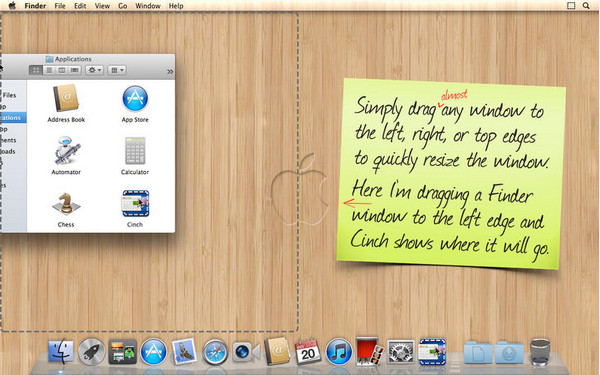Open Spotlight search in menu bar

tap(586, 6)
